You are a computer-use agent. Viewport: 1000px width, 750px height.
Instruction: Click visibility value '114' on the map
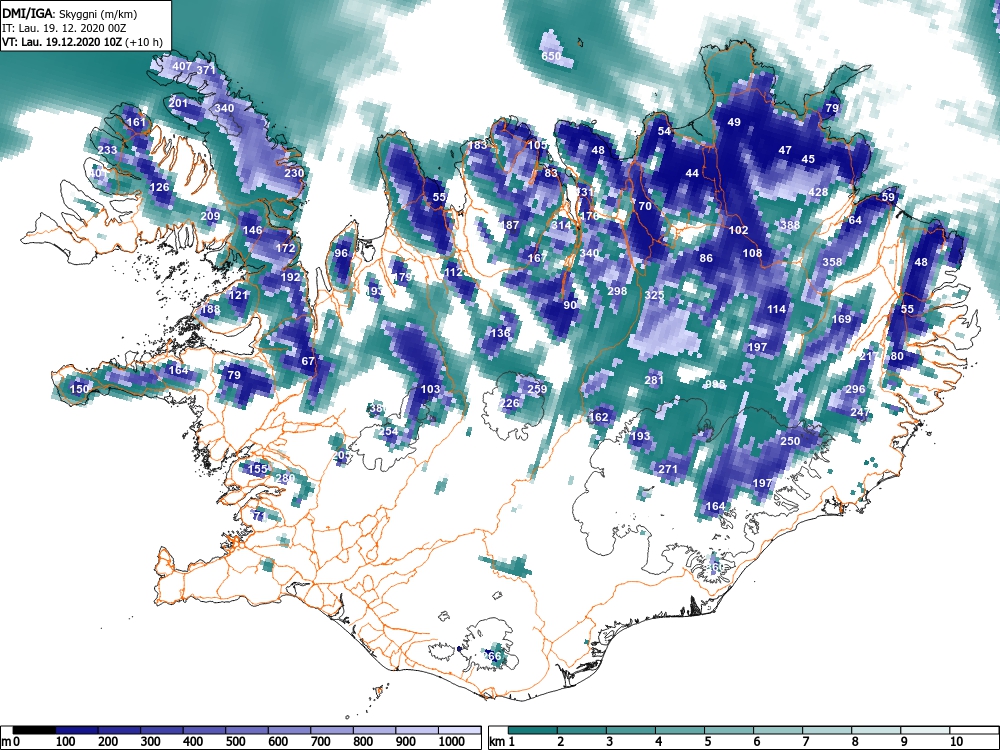pos(776,309)
